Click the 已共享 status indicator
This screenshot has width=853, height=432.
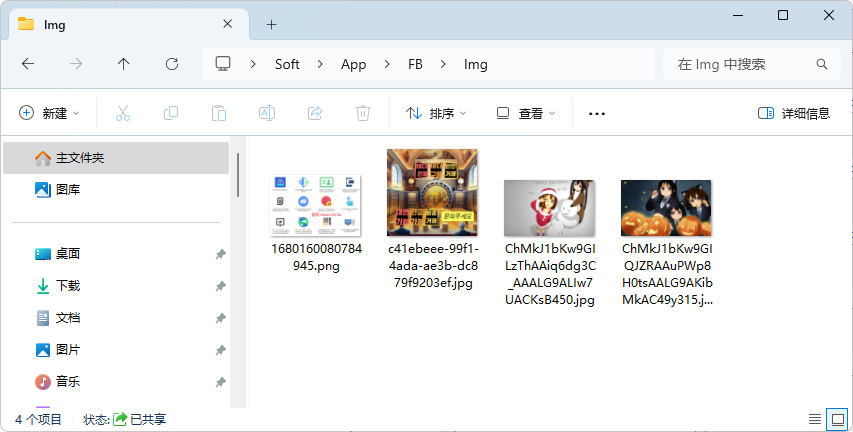click(x=140, y=419)
